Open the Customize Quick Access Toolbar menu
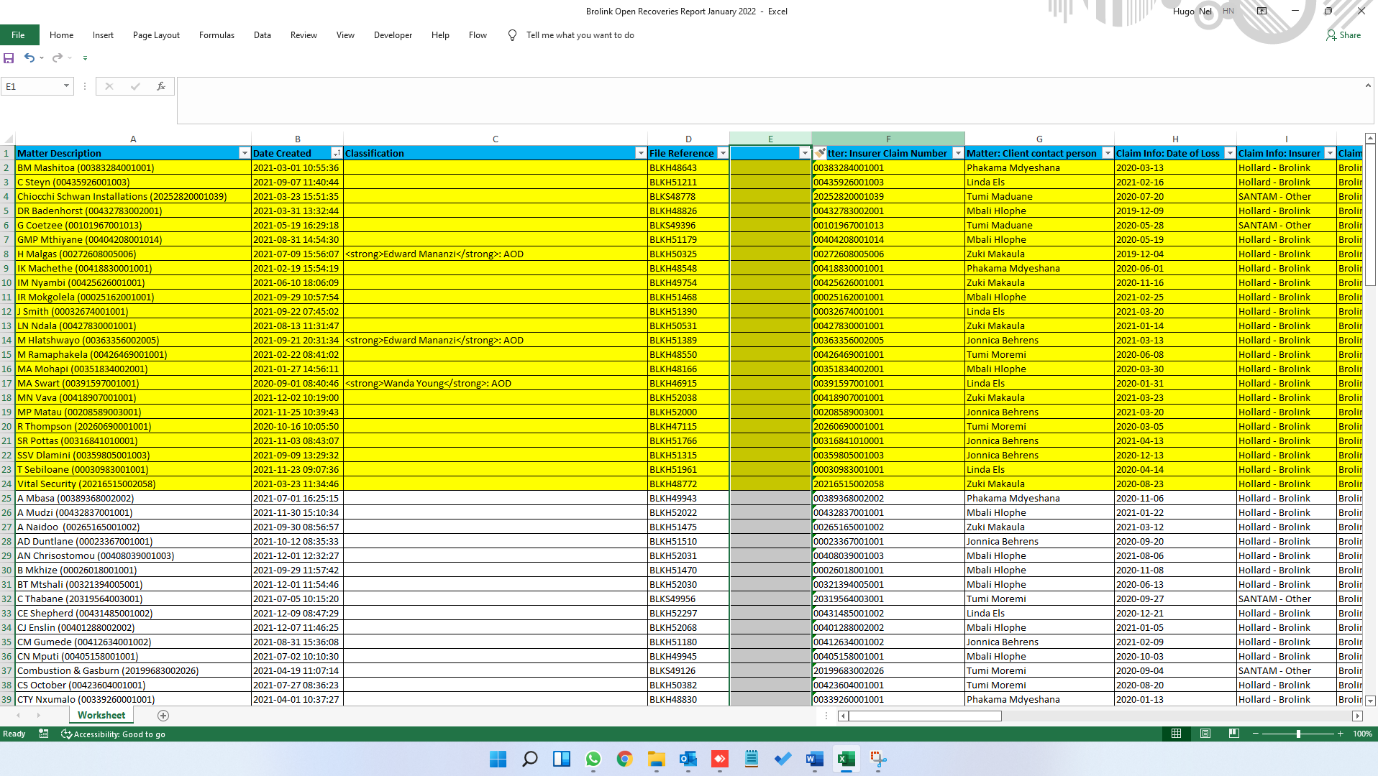Screen dimensions: 1378x776 [x=85, y=58]
